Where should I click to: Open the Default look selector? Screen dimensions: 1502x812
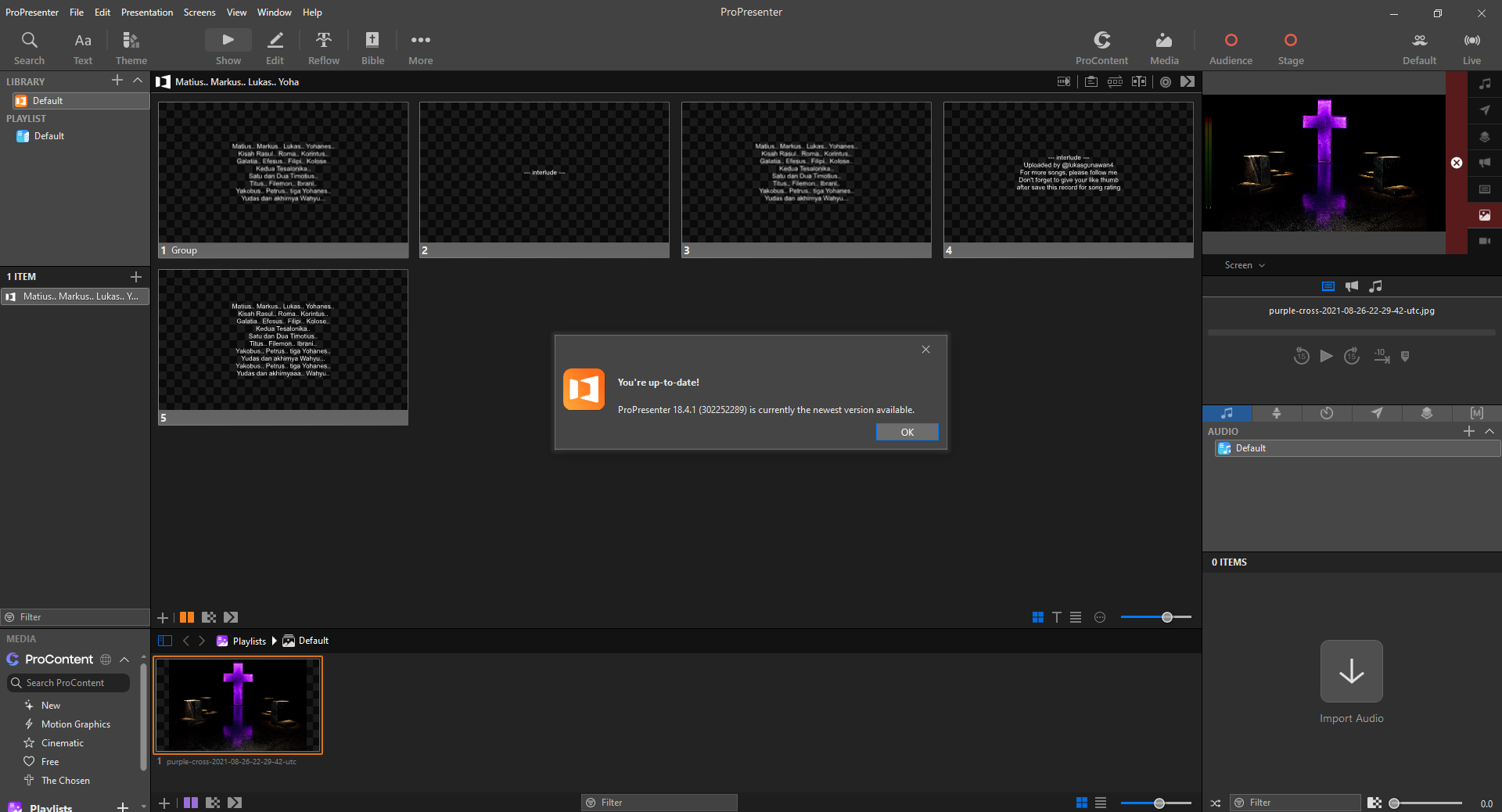click(1419, 49)
